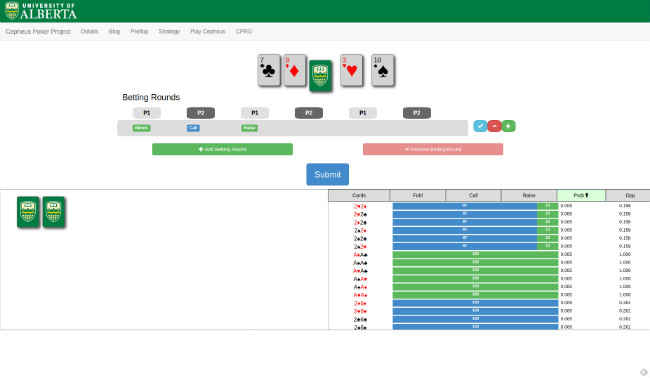Click the Raise column header
Screen dimensions: 650x378
point(529,195)
